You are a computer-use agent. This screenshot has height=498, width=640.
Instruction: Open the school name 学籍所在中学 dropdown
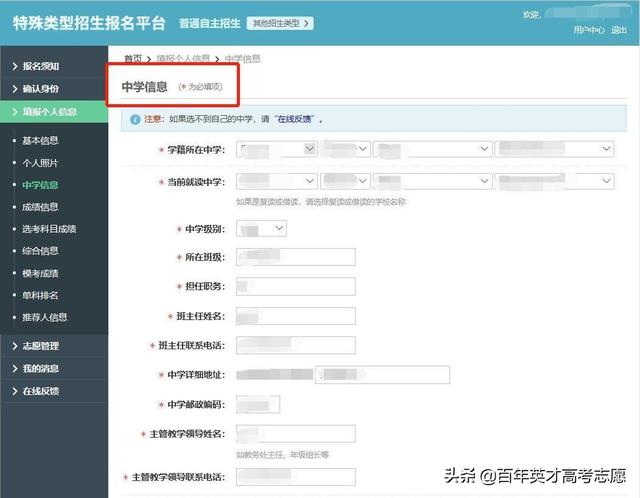[554, 149]
